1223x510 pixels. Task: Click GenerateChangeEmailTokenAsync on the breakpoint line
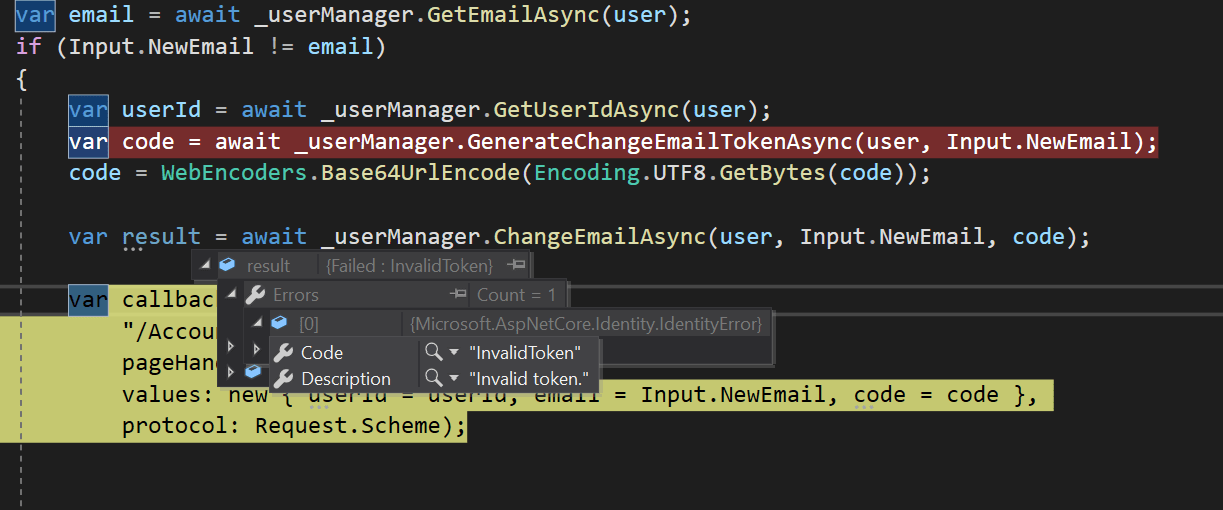point(658,142)
